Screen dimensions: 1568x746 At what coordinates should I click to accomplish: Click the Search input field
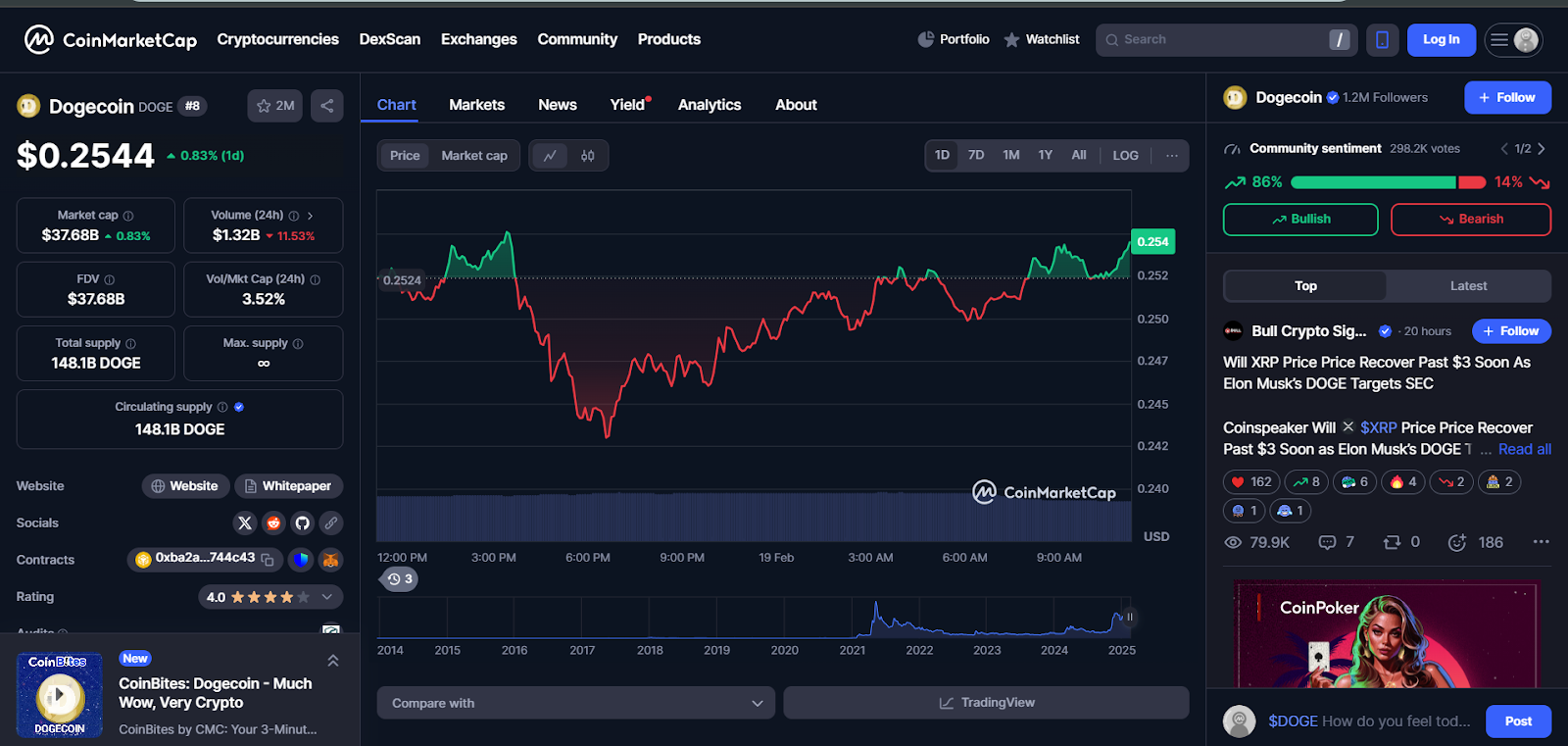(x=1226, y=39)
